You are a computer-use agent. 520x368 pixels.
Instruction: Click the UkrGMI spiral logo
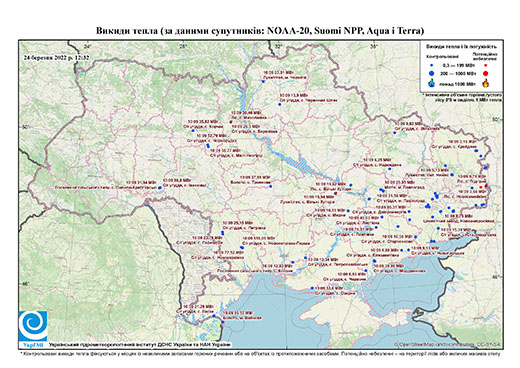coord(33,326)
